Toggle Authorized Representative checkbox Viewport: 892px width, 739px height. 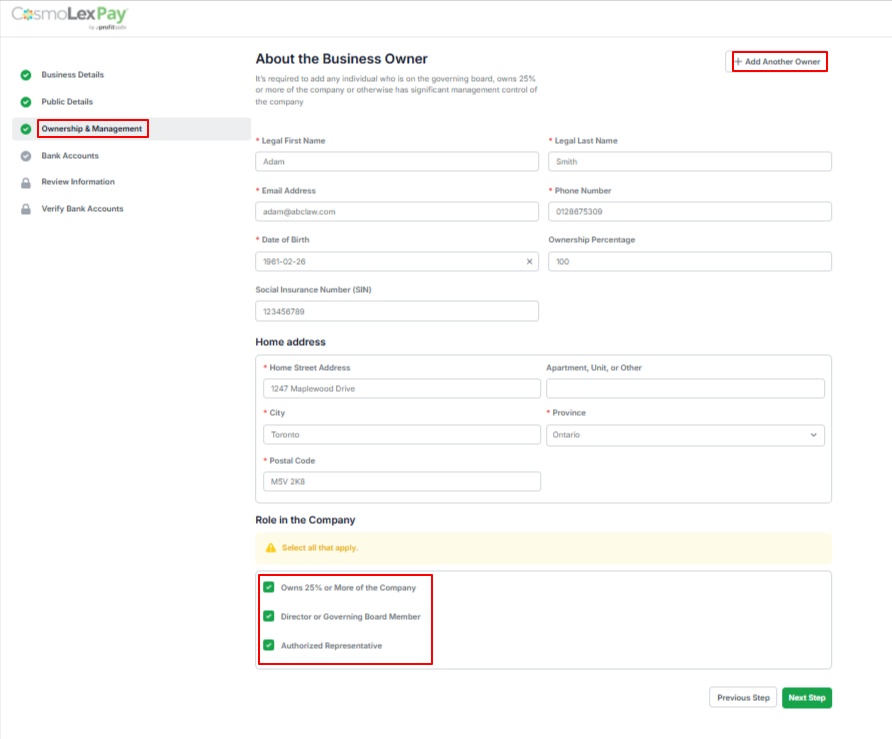(269, 645)
